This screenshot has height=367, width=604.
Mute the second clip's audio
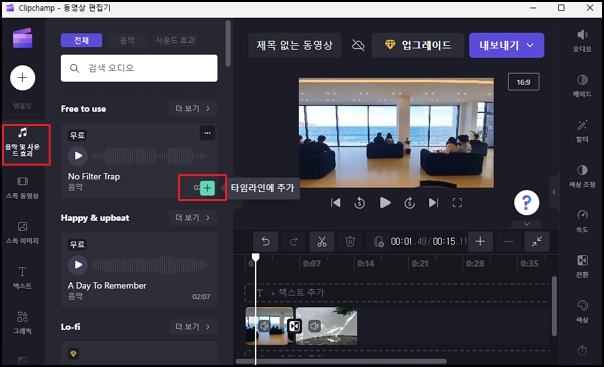[x=314, y=326]
